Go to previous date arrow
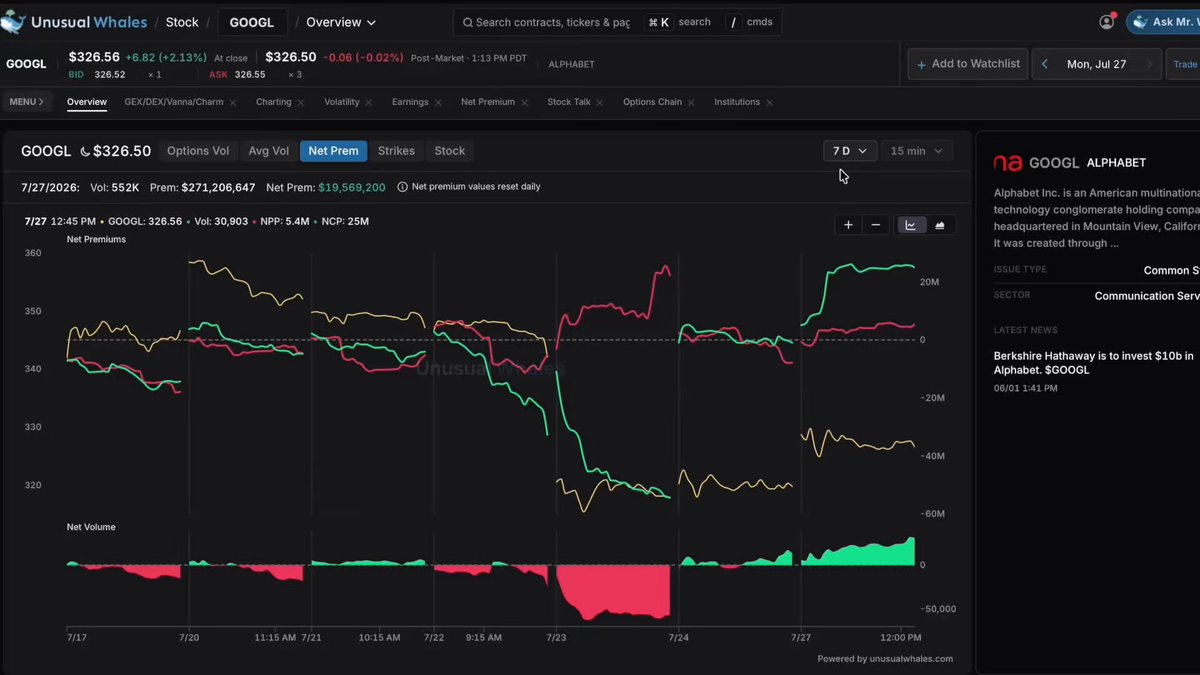Screen dimensions: 1200x675 [x=1045, y=64]
